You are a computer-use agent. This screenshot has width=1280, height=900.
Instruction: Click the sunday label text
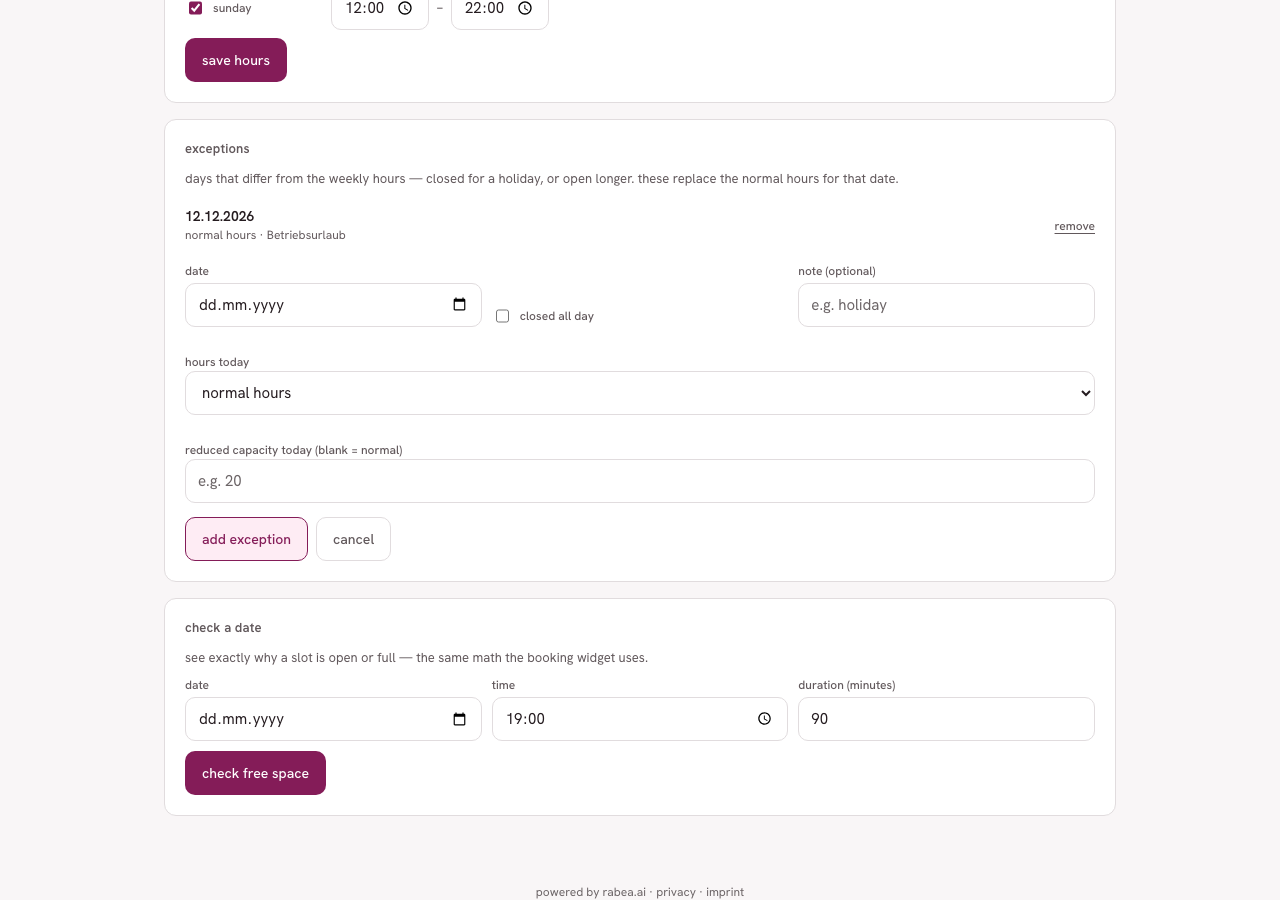(232, 8)
